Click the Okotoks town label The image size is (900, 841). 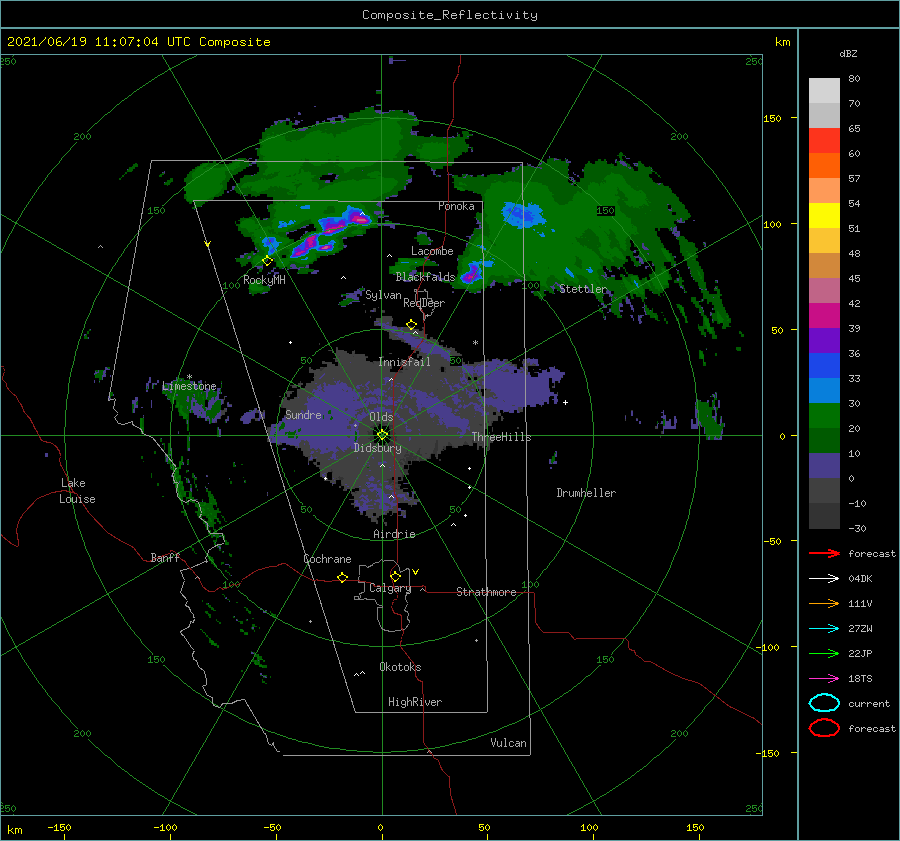tap(400, 667)
